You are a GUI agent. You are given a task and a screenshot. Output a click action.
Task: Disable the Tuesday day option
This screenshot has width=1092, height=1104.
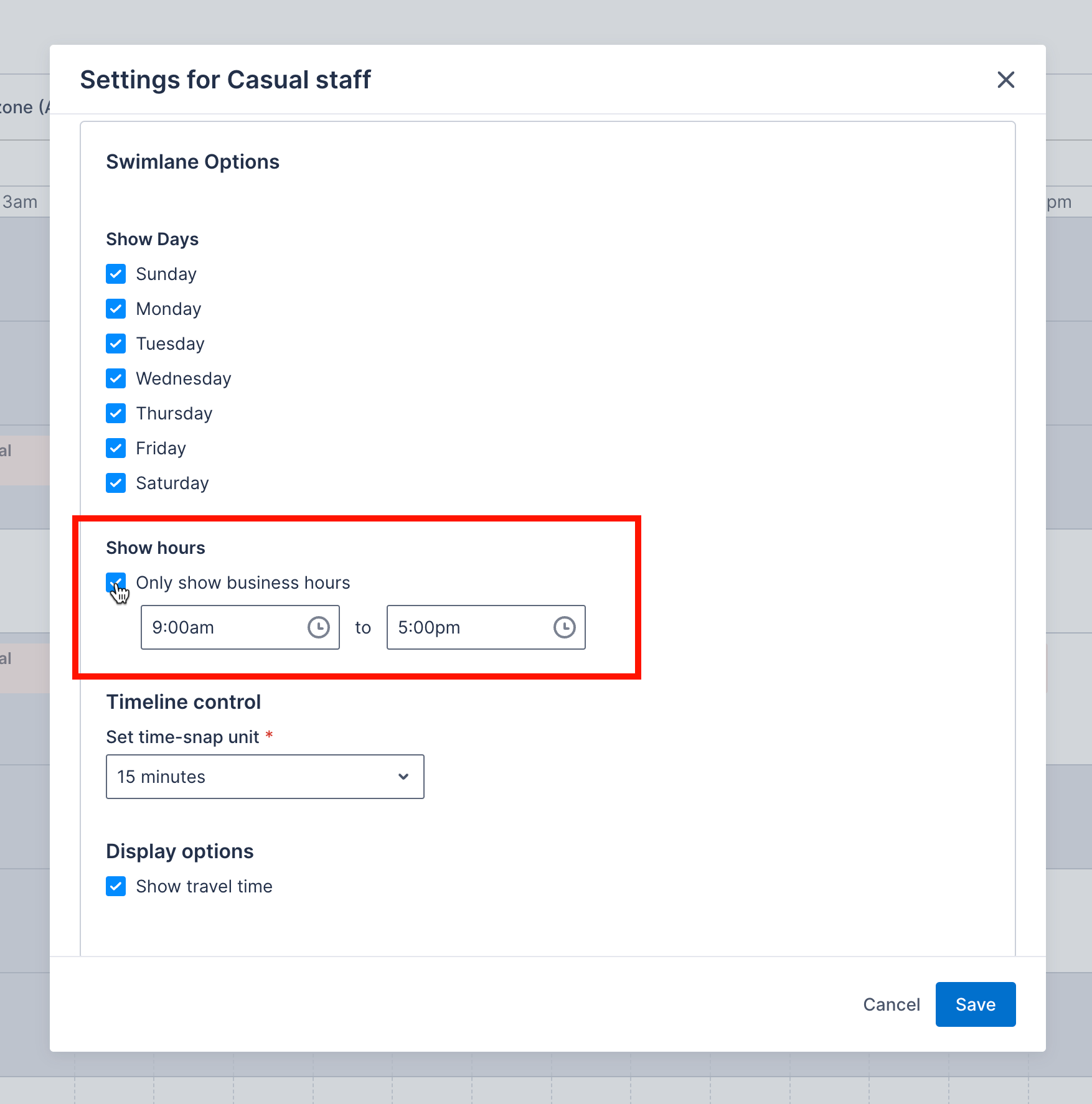(x=116, y=344)
